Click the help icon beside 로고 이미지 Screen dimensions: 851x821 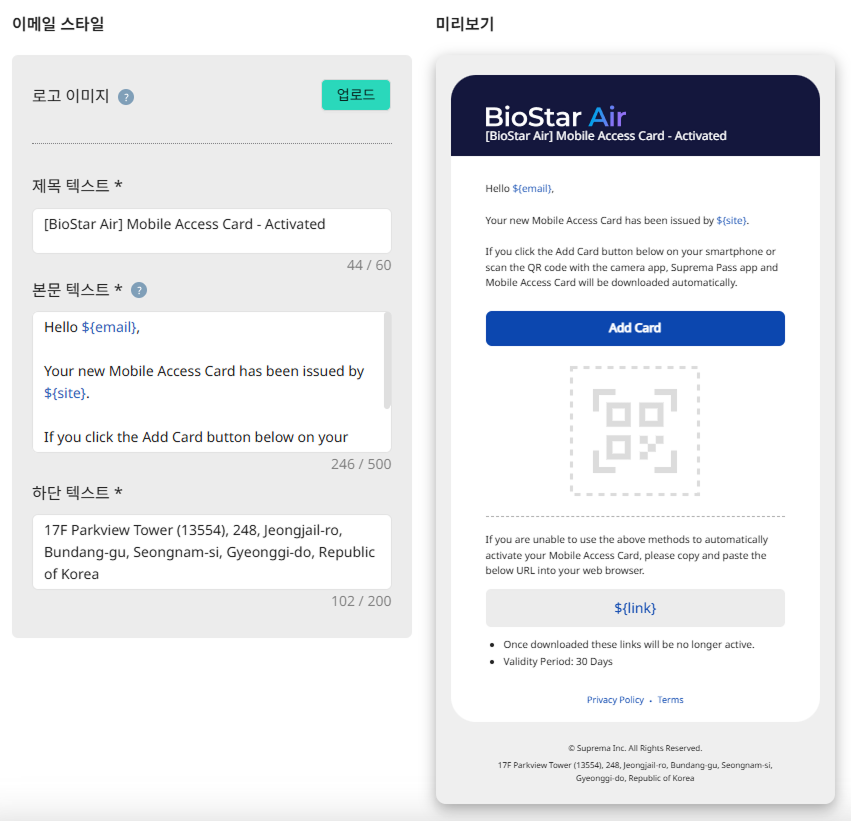[126, 97]
